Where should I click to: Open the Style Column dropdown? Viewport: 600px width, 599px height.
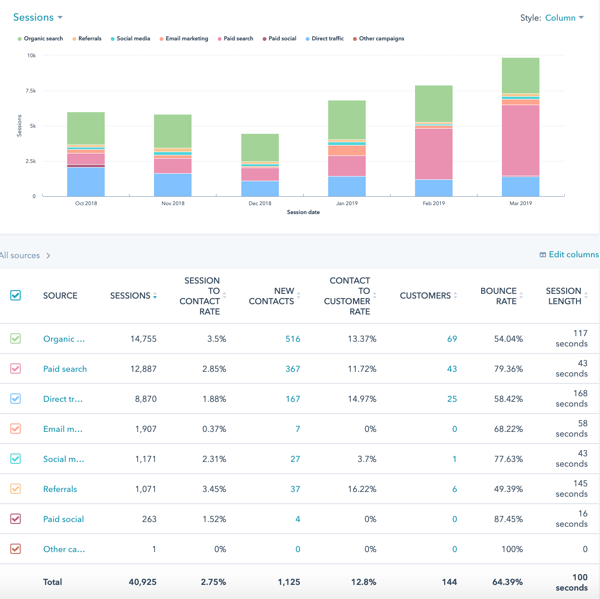click(x=565, y=18)
